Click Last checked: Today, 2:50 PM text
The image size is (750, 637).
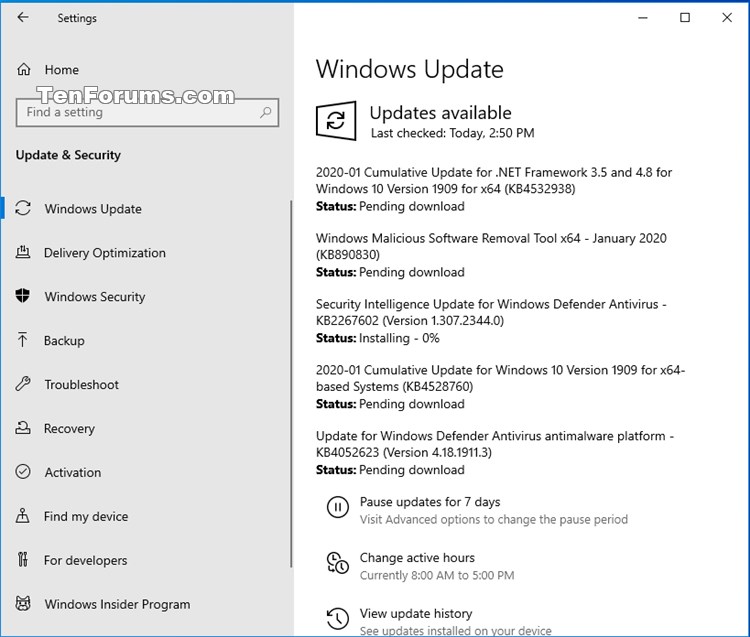(x=452, y=133)
